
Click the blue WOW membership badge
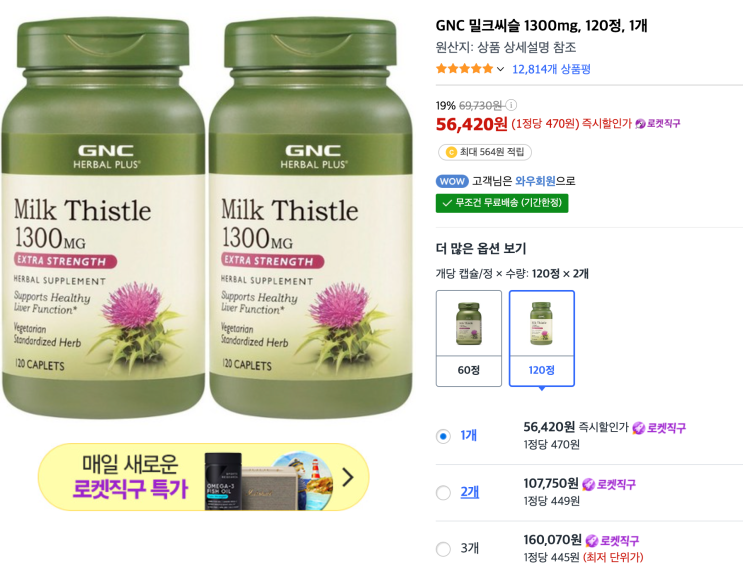click(452, 181)
